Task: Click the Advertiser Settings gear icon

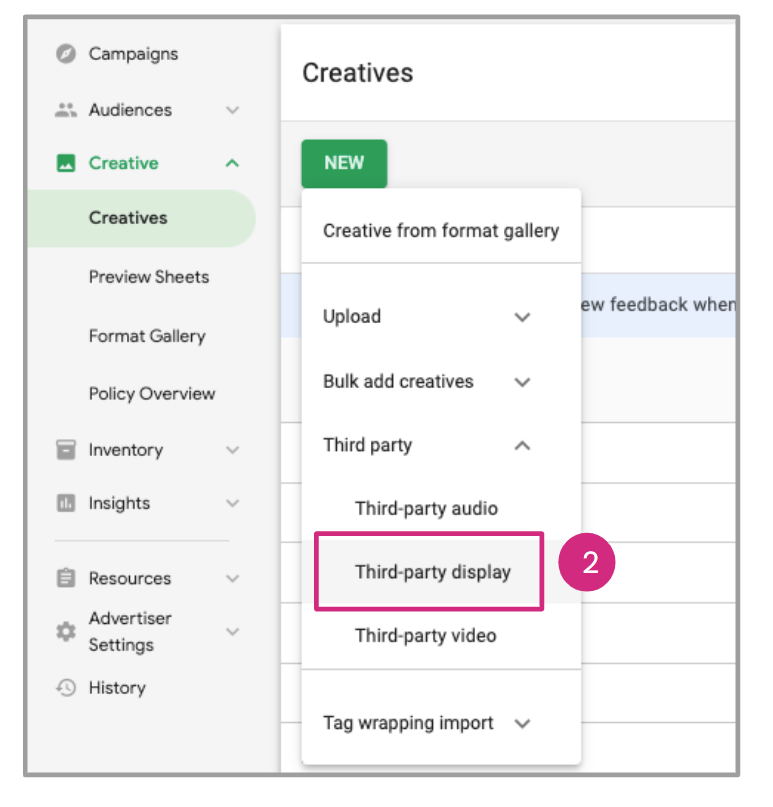Action: click(66, 632)
